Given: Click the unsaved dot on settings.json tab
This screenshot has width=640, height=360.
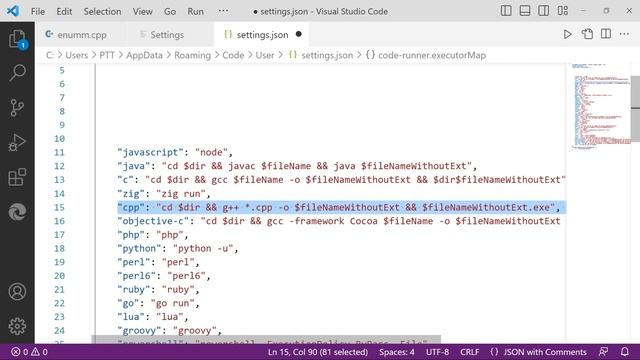Looking at the screenshot, I should coord(298,34).
